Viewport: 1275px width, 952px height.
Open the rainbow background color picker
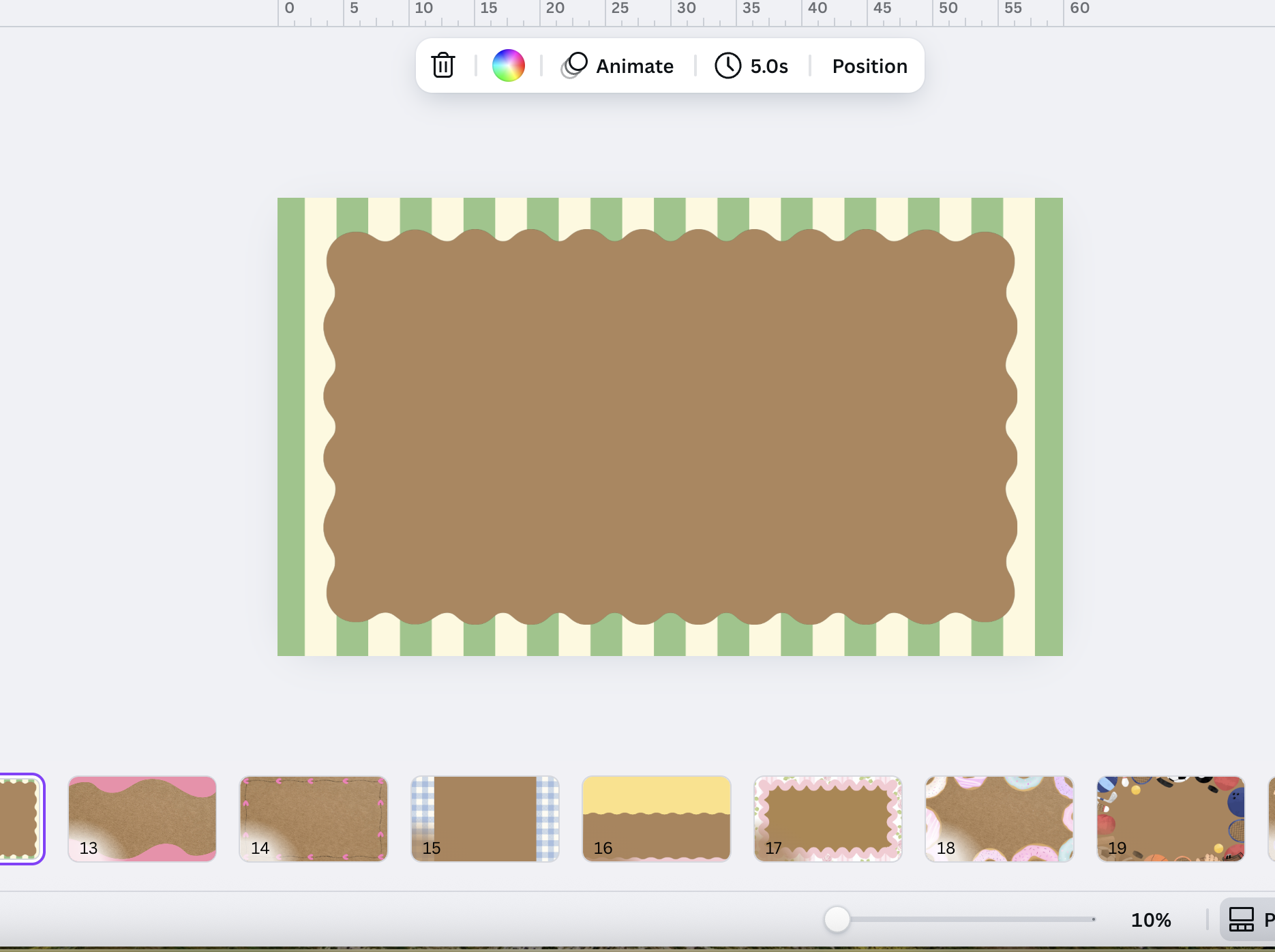(509, 65)
